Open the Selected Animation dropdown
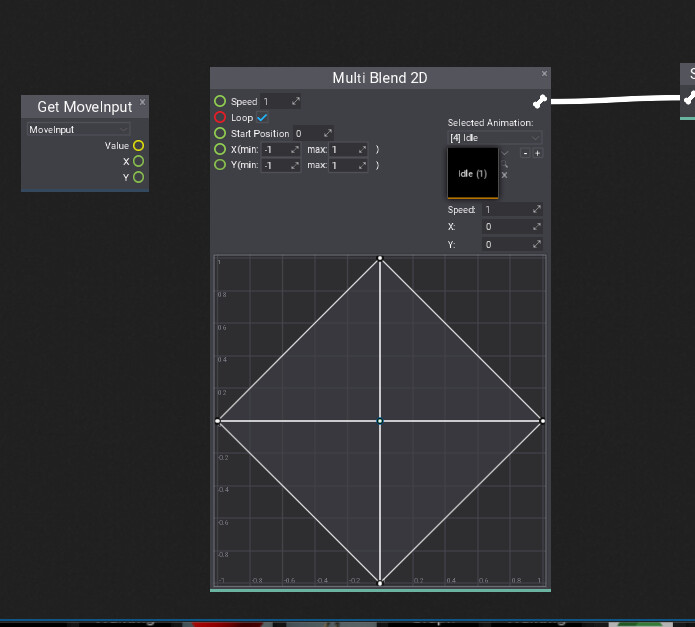 pyautogui.click(x=495, y=137)
